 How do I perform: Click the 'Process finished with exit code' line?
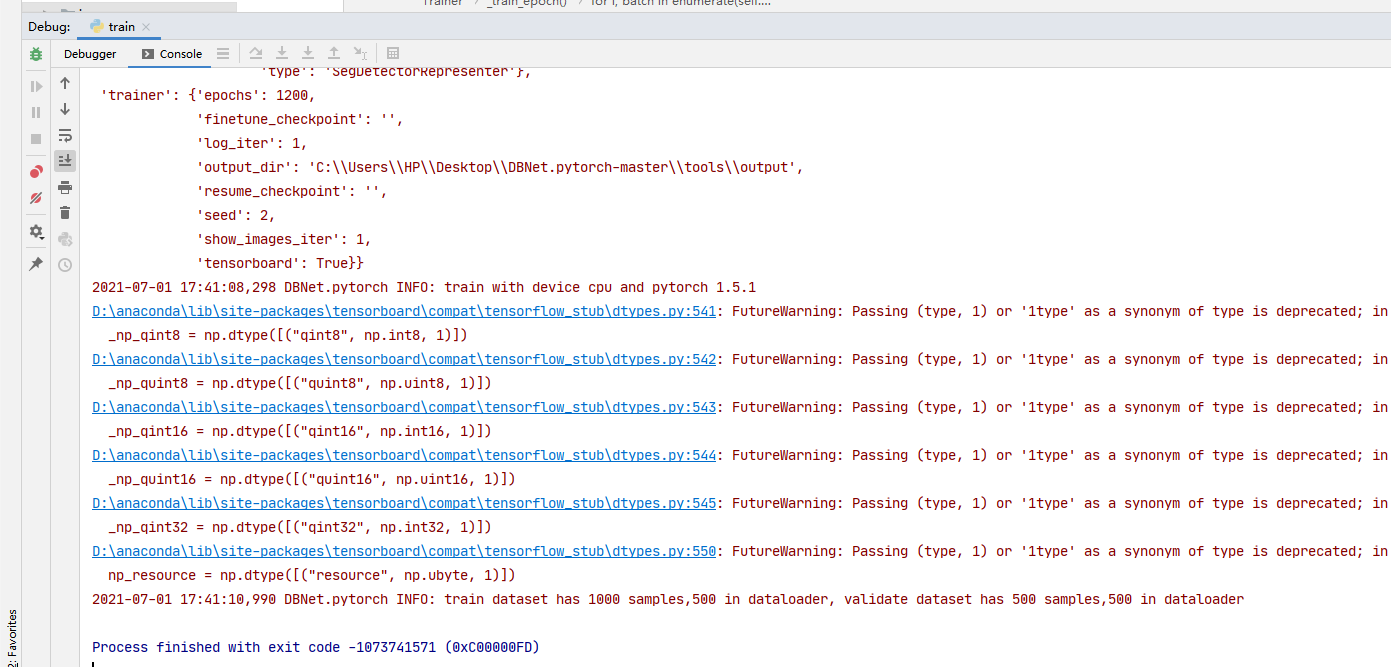[x=316, y=647]
